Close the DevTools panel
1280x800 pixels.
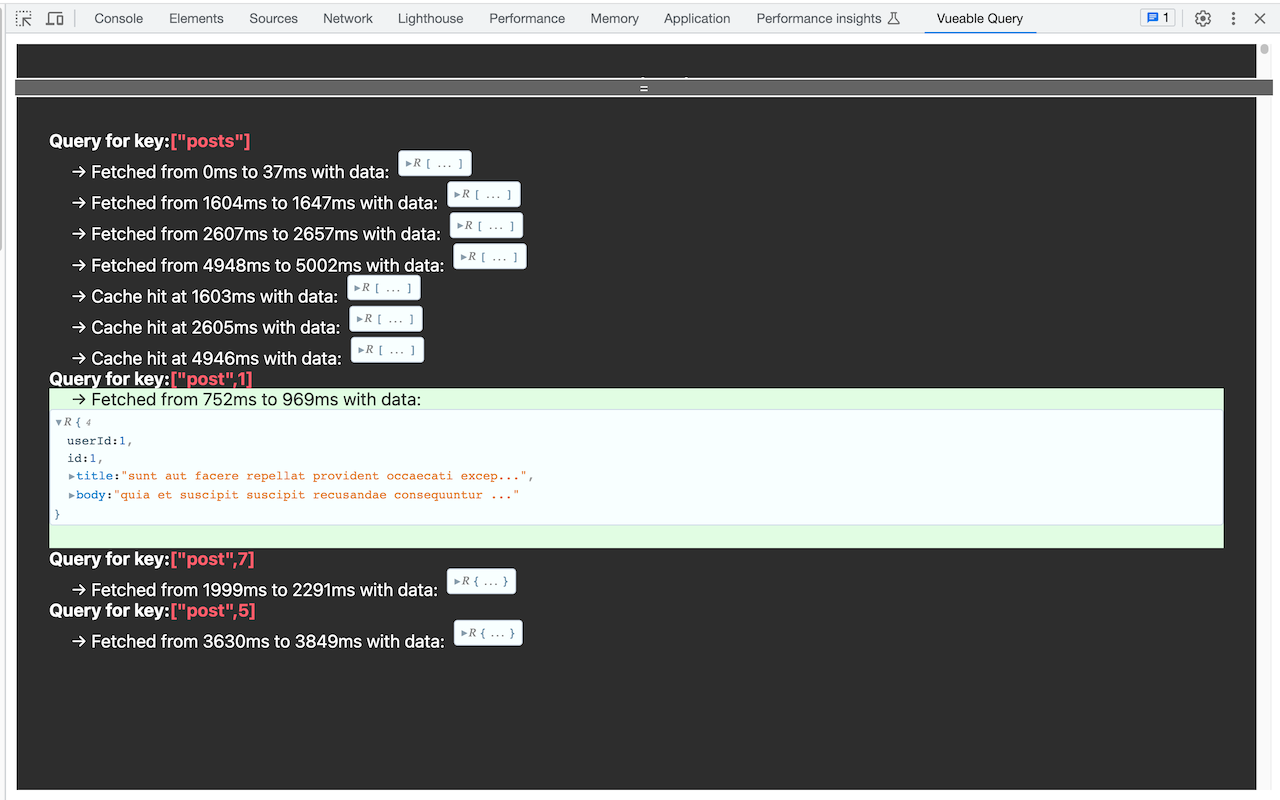tap(1260, 18)
